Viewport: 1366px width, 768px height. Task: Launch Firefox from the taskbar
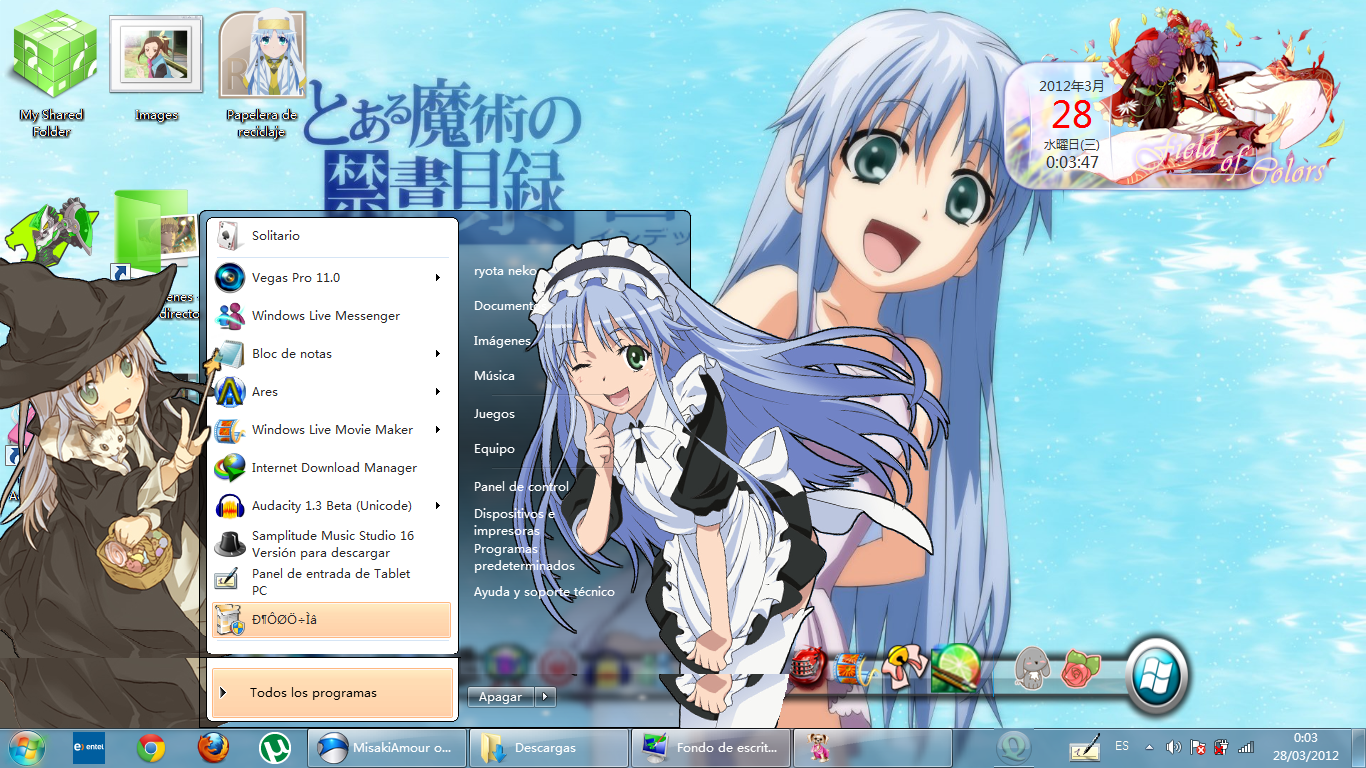click(213, 747)
